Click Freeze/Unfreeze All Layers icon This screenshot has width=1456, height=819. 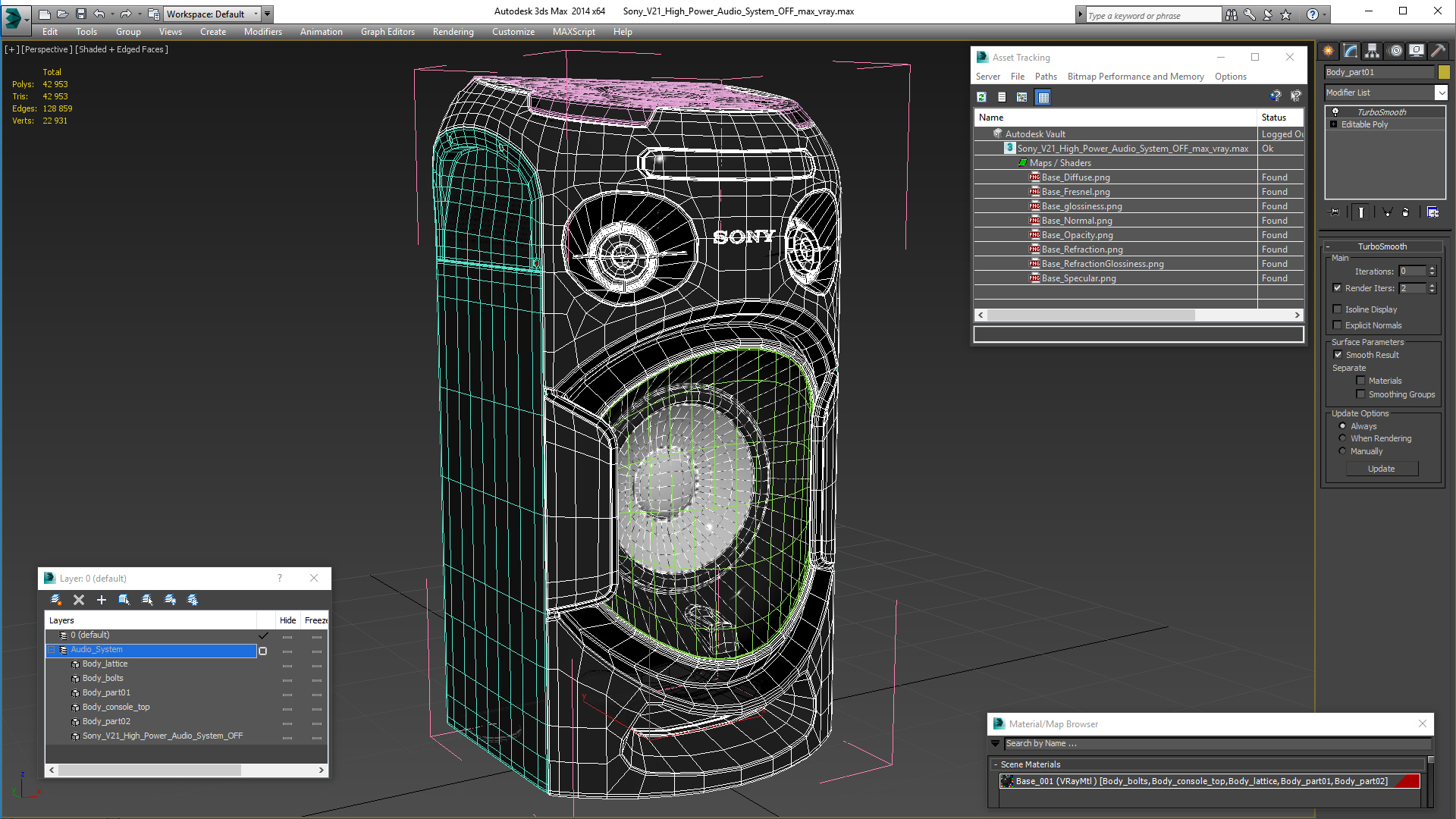[193, 600]
